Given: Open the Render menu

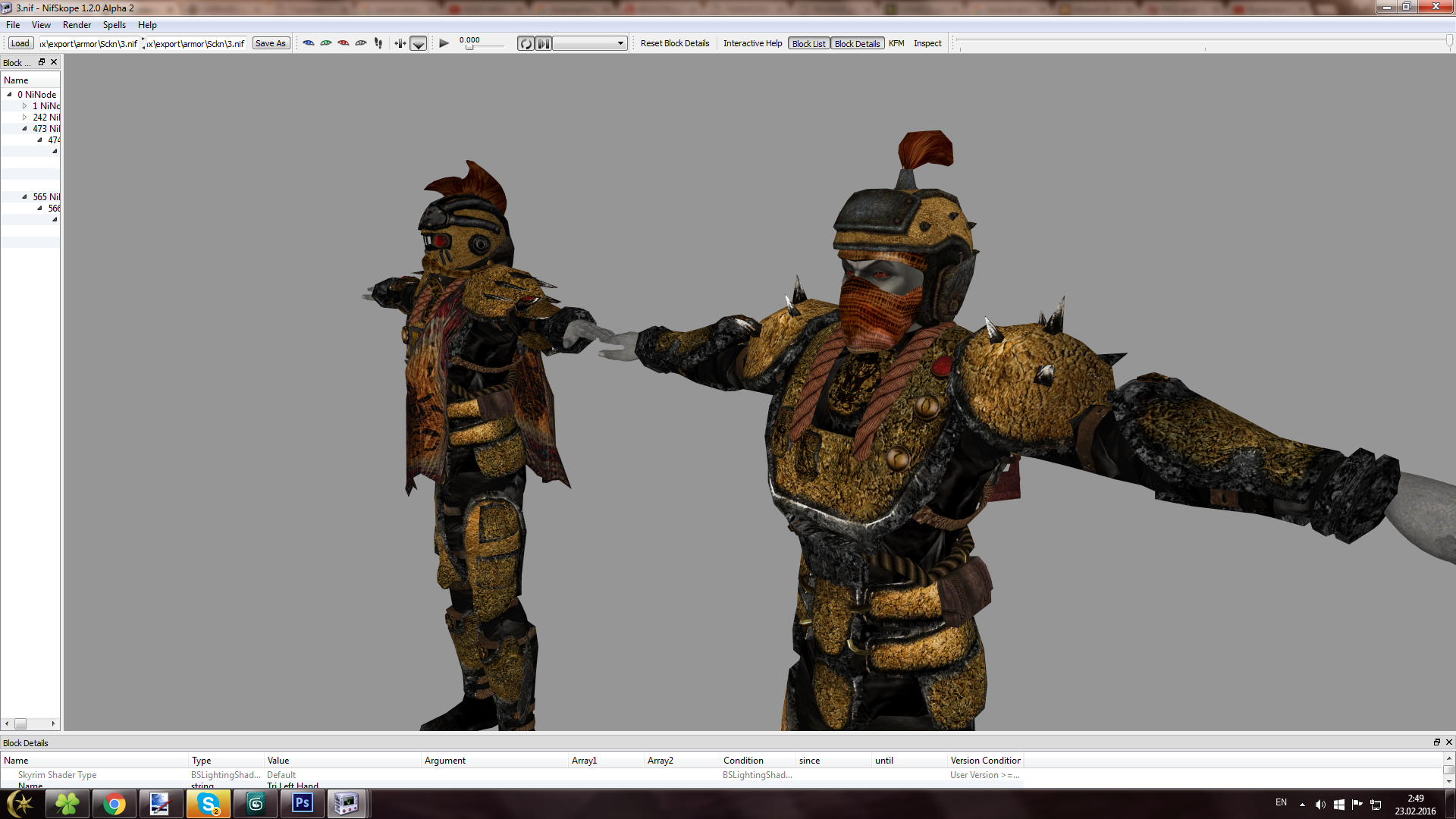Looking at the screenshot, I should (77, 25).
